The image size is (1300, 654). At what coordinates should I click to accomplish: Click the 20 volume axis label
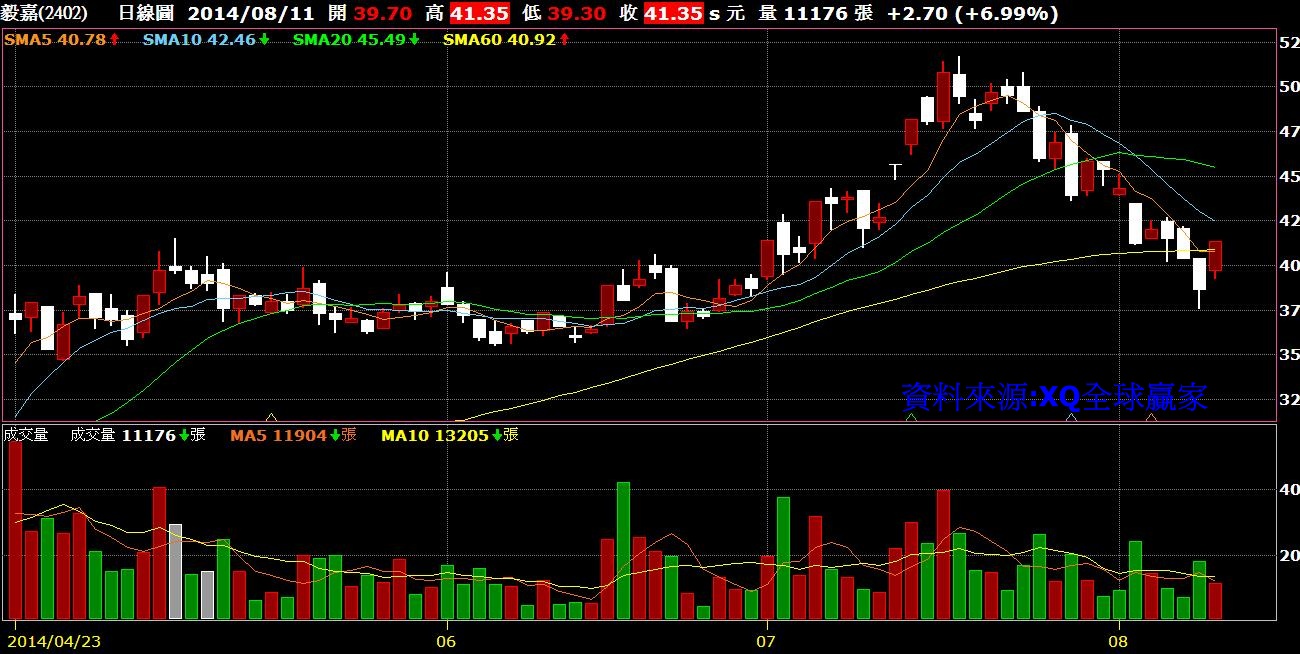click(1289, 555)
